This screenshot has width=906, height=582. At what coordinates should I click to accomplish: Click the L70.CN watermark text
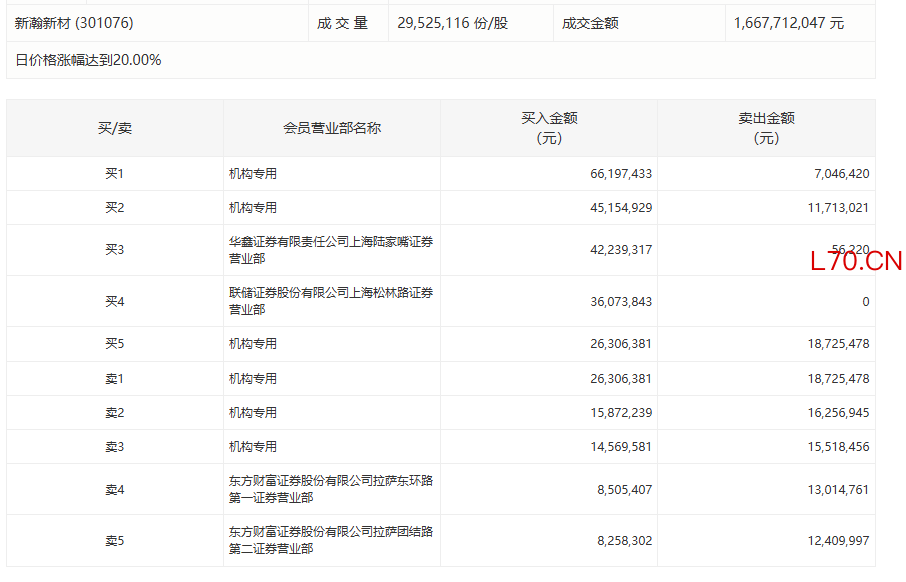(x=856, y=262)
